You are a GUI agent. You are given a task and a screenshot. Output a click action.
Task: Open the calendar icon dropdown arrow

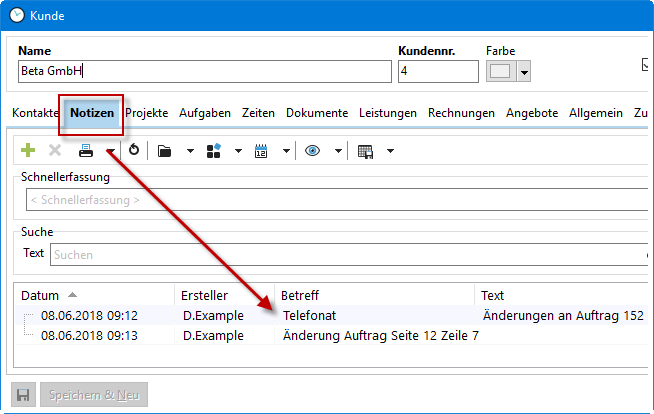click(x=287, y=151)
